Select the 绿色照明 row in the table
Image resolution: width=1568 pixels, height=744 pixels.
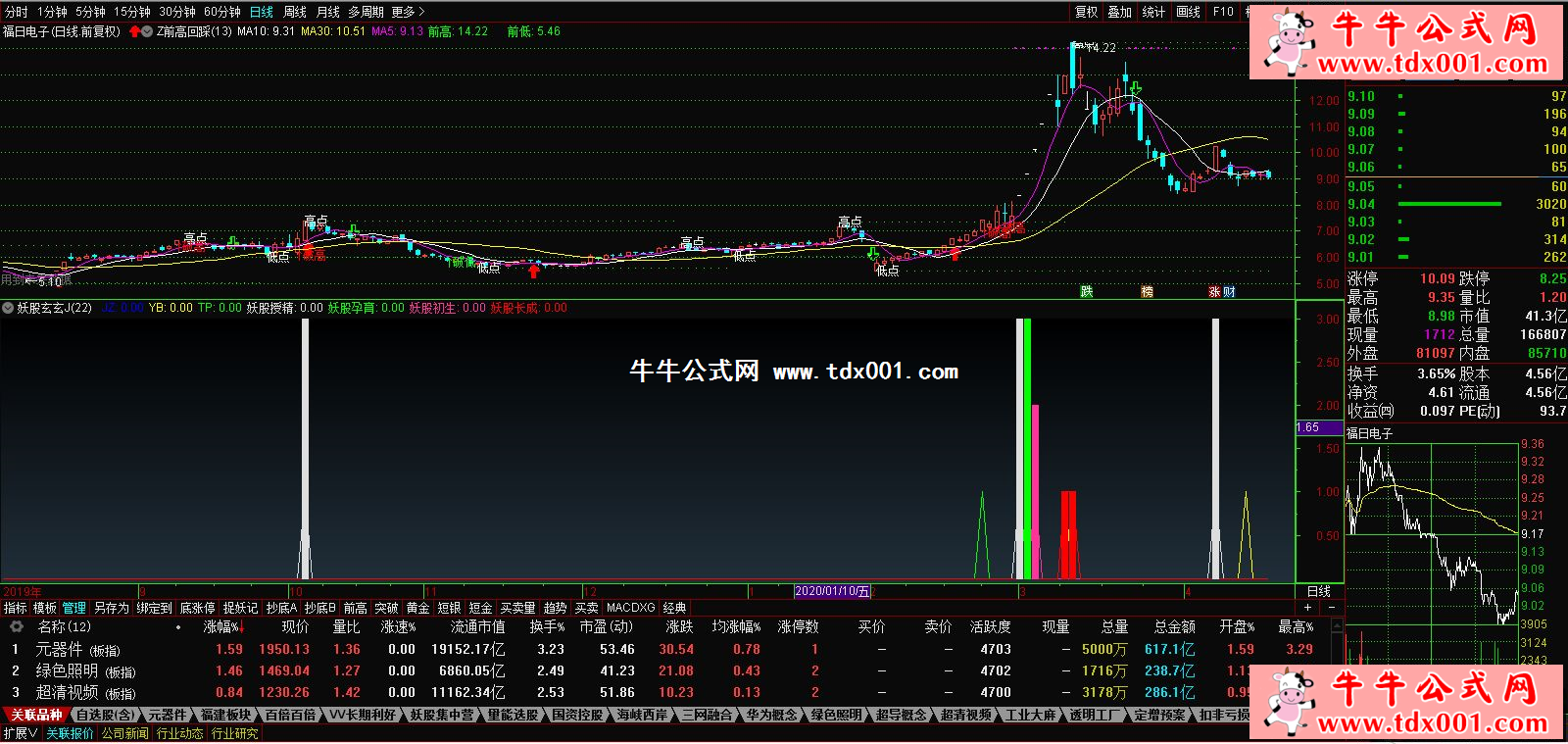pos(666,670)
